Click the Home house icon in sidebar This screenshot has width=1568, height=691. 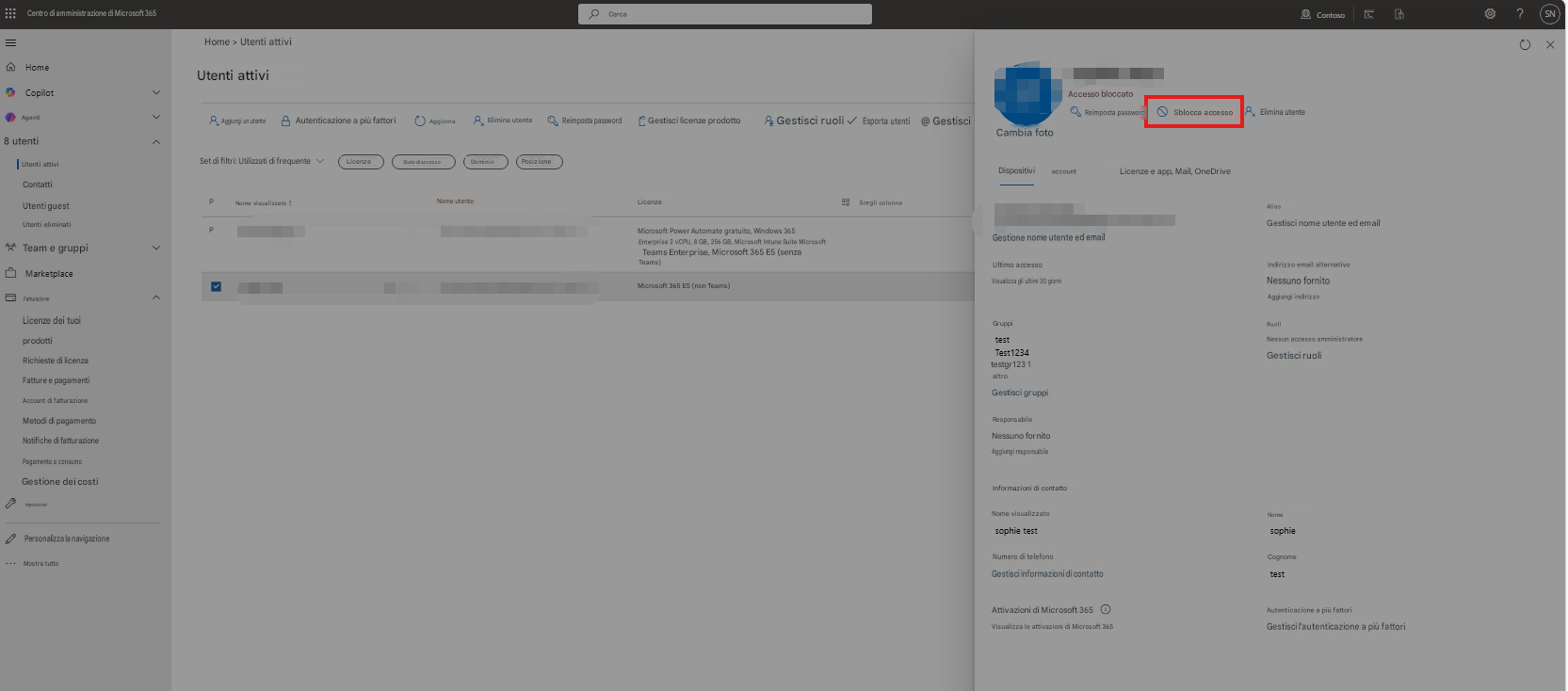pyautogui.click(x=10, y=67)
